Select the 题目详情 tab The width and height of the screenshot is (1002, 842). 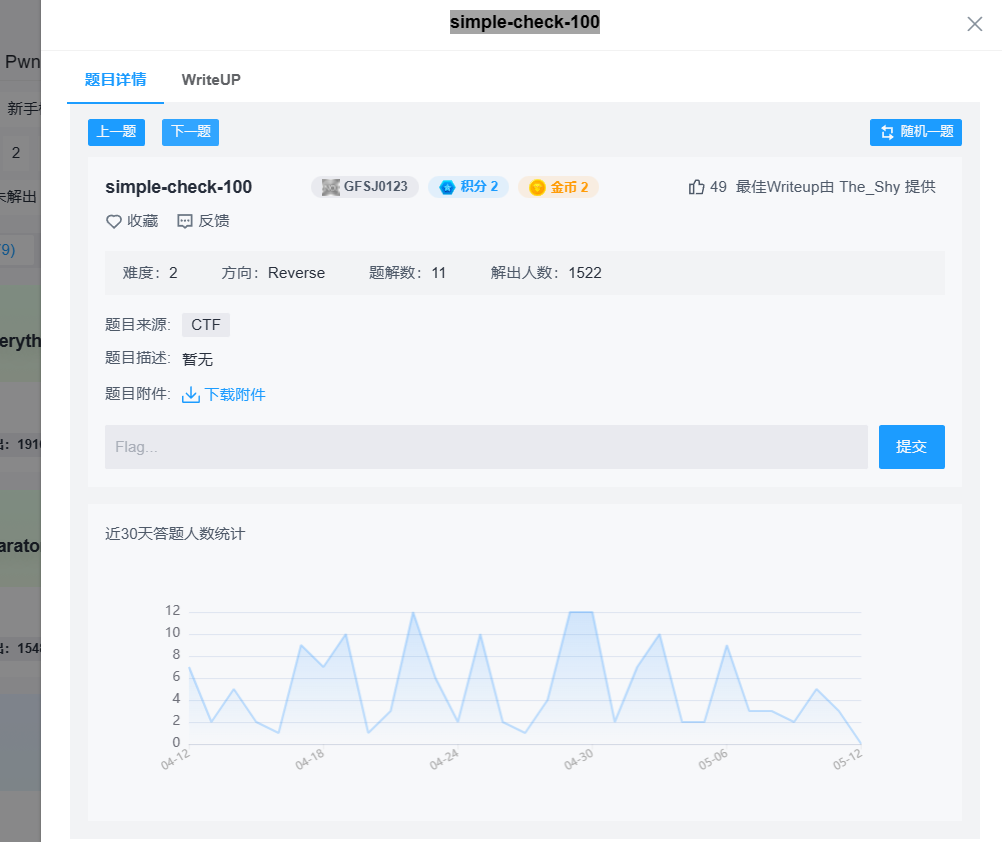click(115, 80)
